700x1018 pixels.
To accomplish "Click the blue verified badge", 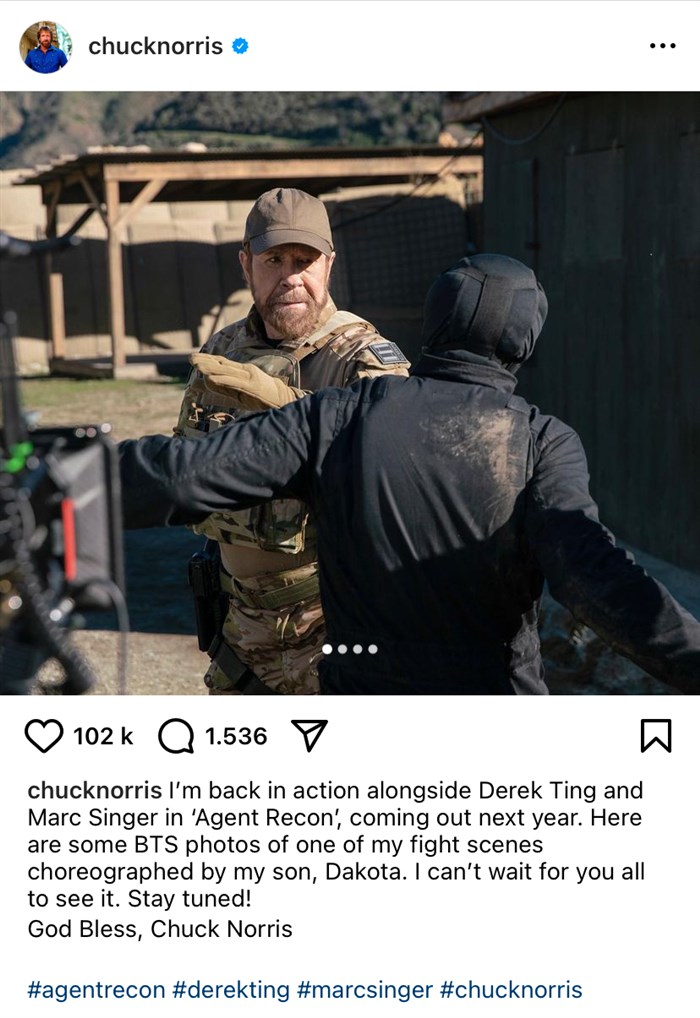I will [x=240, y=46].
